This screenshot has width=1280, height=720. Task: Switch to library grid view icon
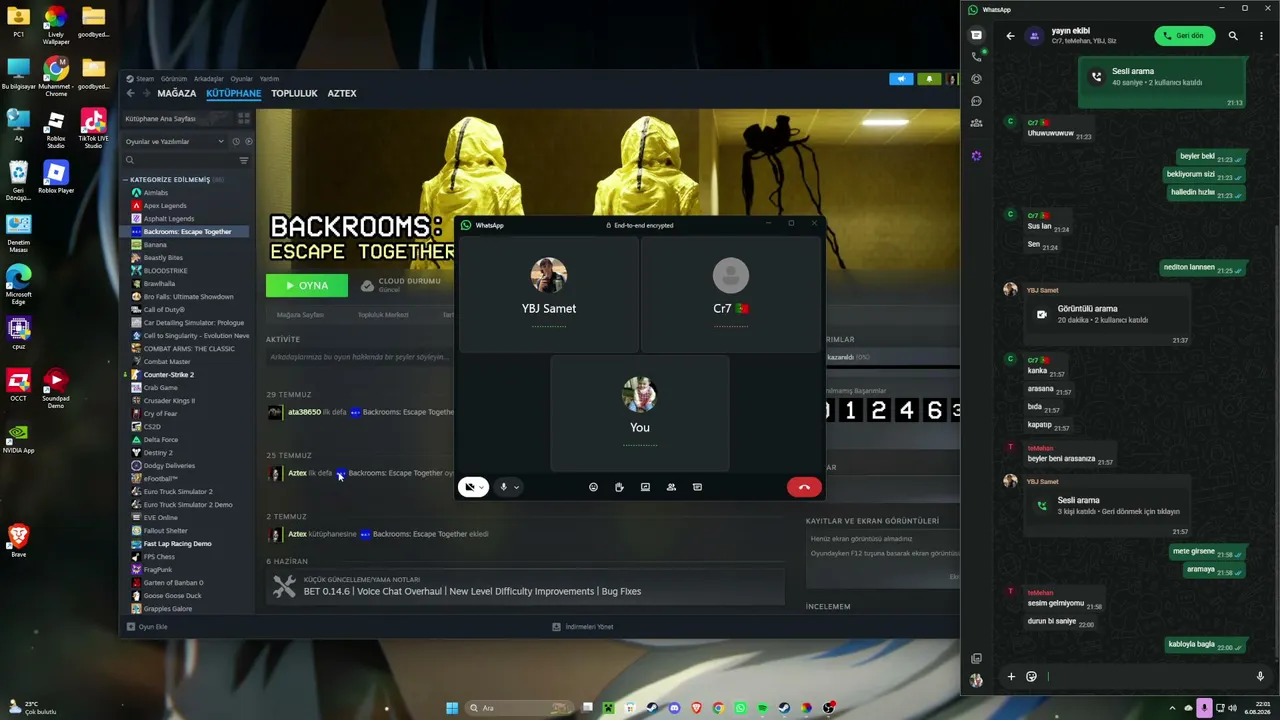(x=243, y=118)
